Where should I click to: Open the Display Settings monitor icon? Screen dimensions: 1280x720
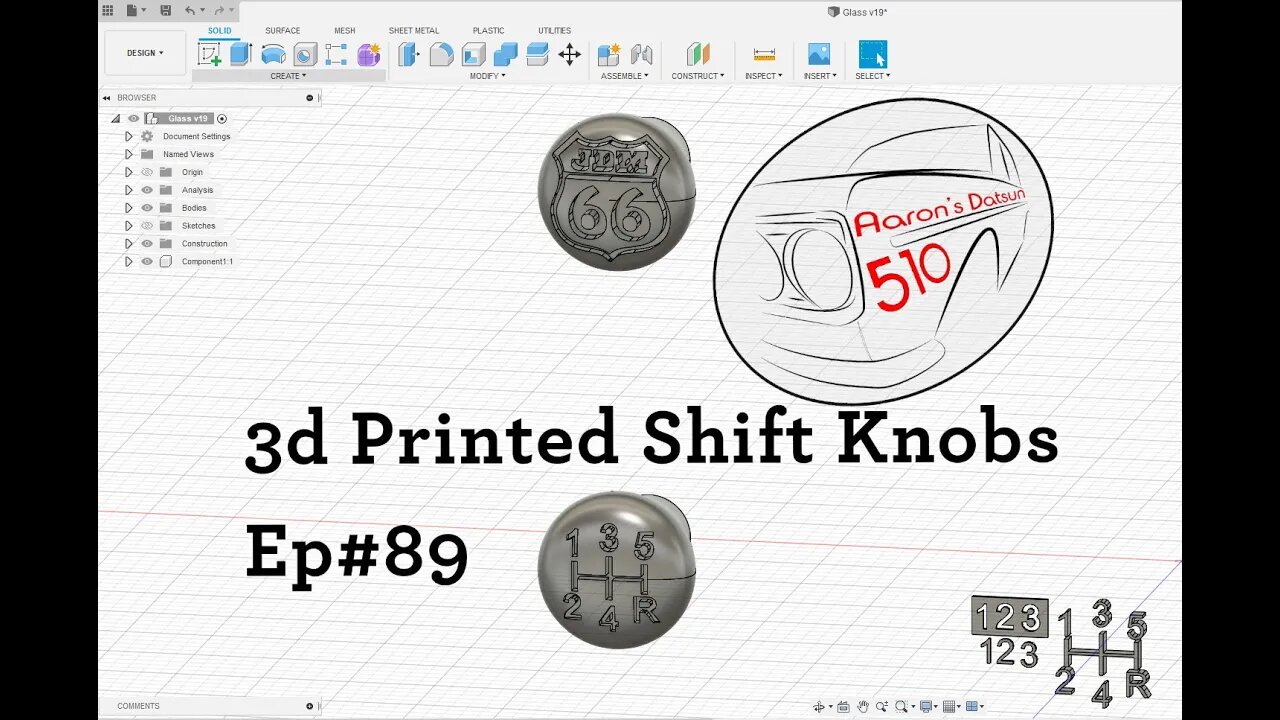coord(927,706)
